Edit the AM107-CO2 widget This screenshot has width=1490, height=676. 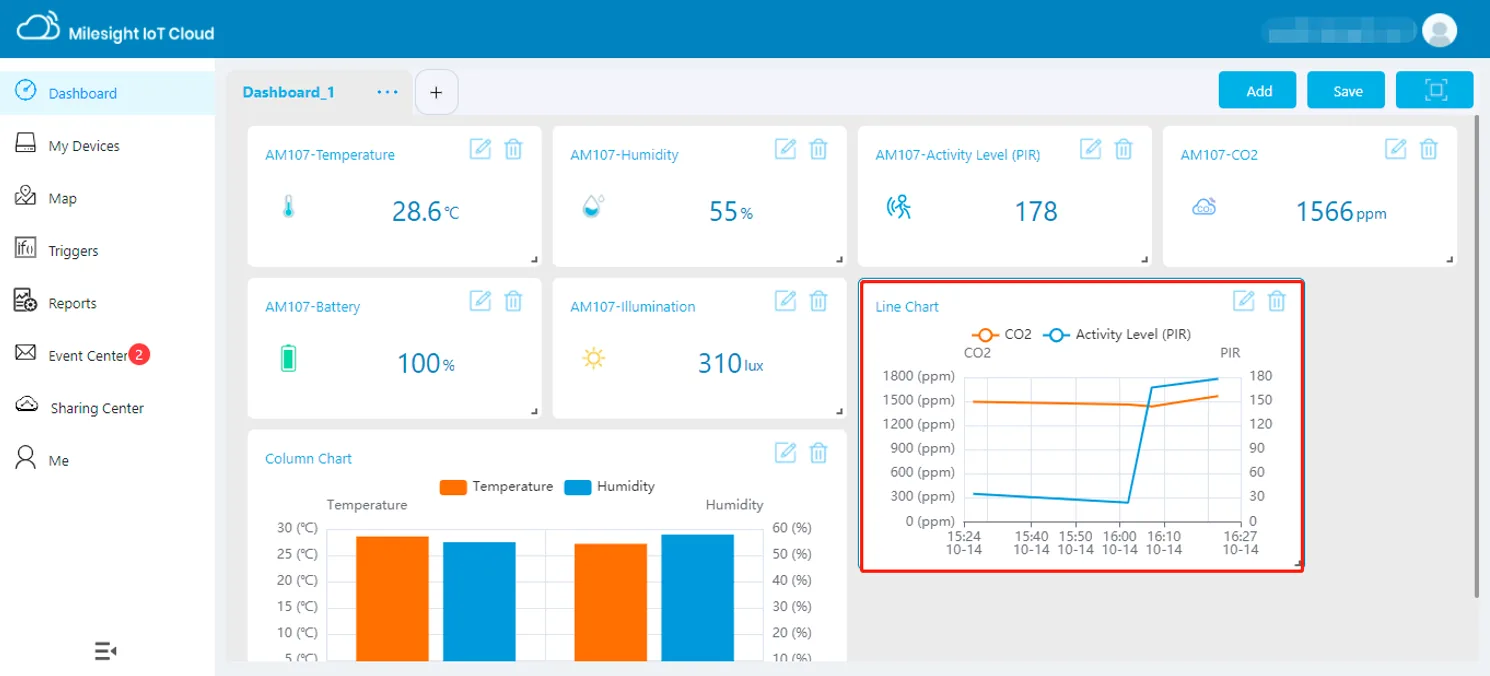1396,149
